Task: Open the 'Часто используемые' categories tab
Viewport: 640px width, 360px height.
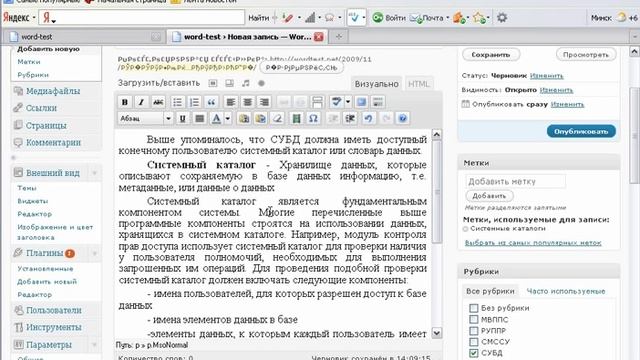Action: click(x=566, y=291)
